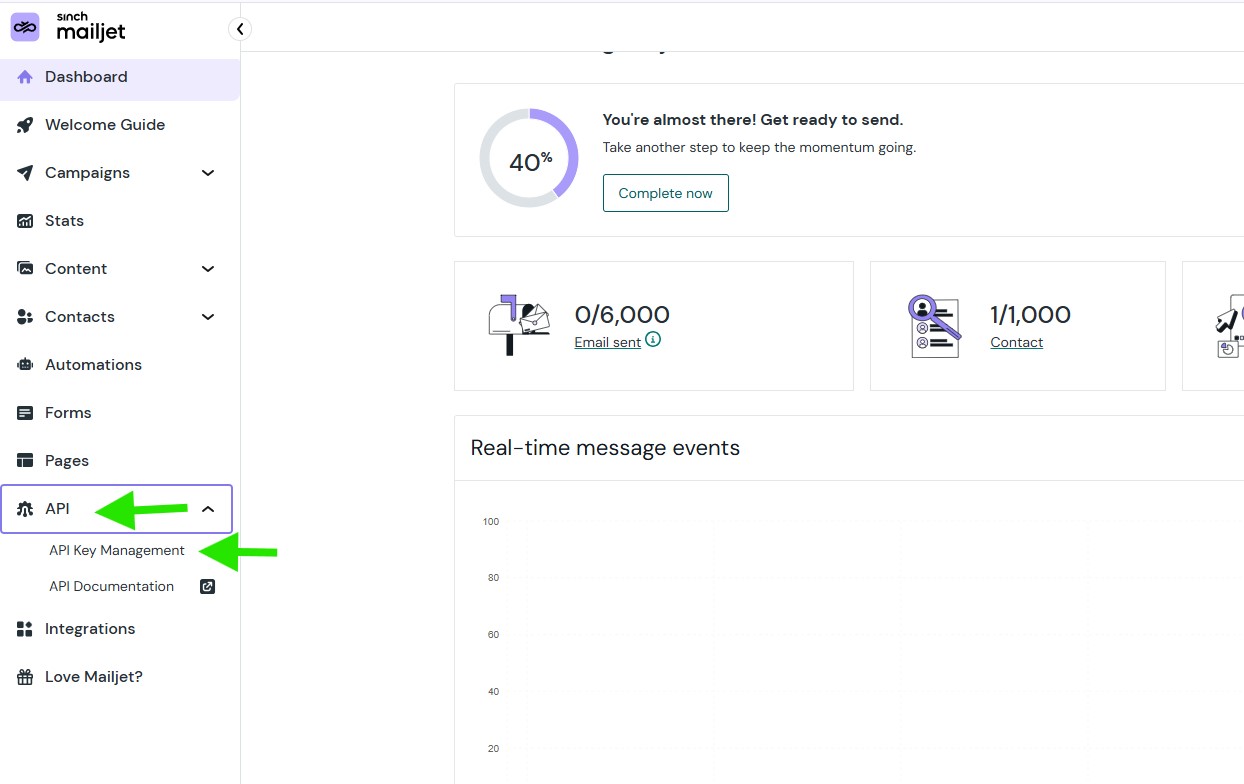Viewport: 1244px width, 784px height.
Task: Click the Dashboard home icon
Action: pos(25,77)
